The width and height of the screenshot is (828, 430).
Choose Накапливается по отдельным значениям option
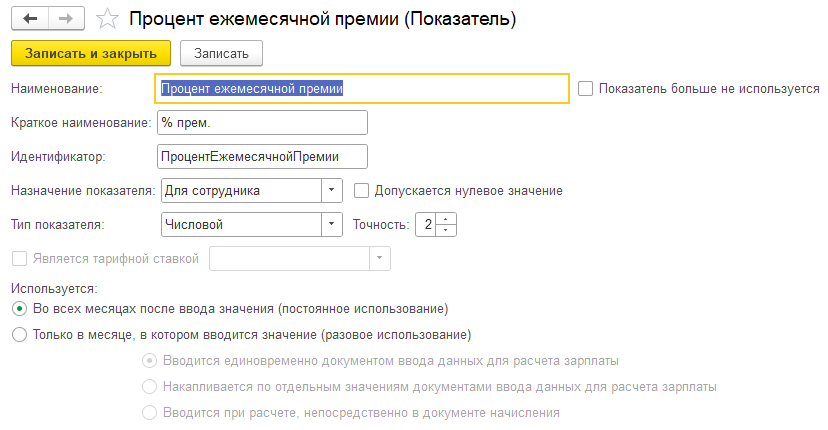(x=149, y=387)
